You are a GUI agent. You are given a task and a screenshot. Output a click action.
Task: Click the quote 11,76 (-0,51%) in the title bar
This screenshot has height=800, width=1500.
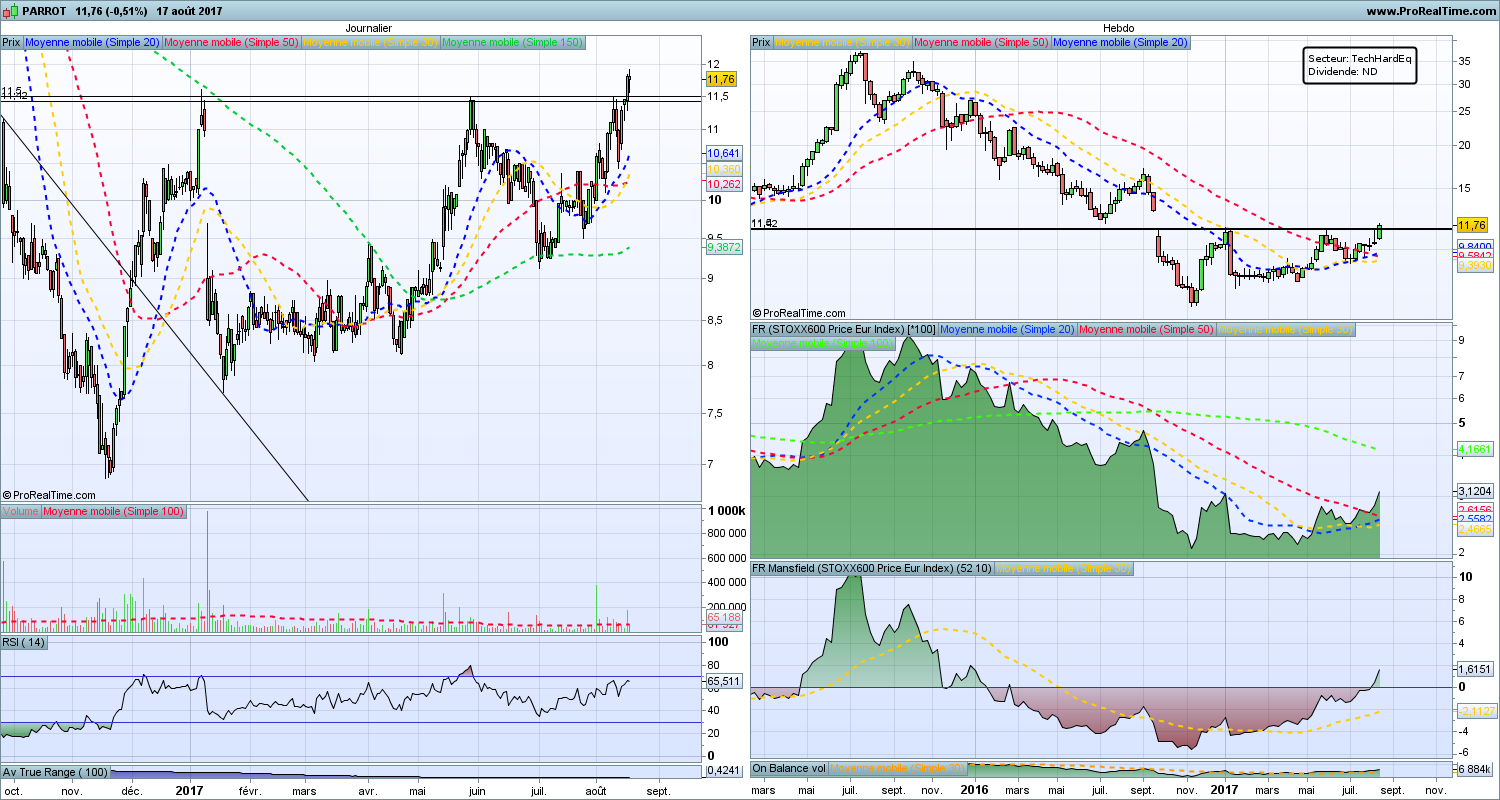[x=111, y=11]
